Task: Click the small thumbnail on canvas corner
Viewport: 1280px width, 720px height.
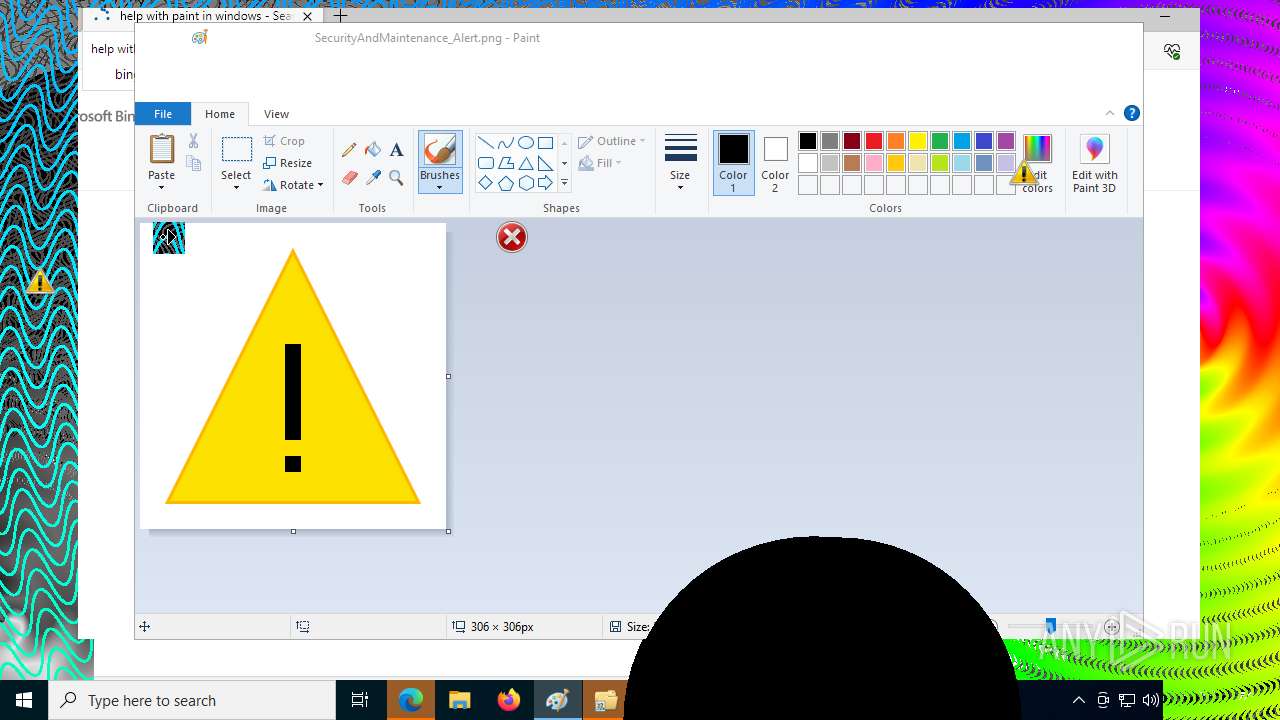Action: coord(169,238)
